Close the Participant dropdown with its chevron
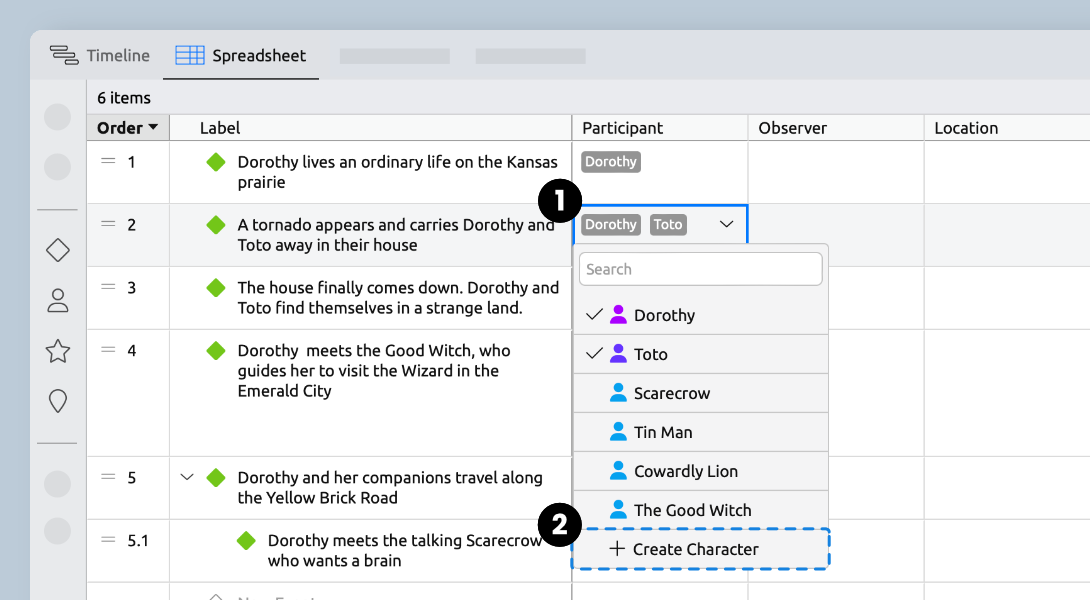 [726, 224]
